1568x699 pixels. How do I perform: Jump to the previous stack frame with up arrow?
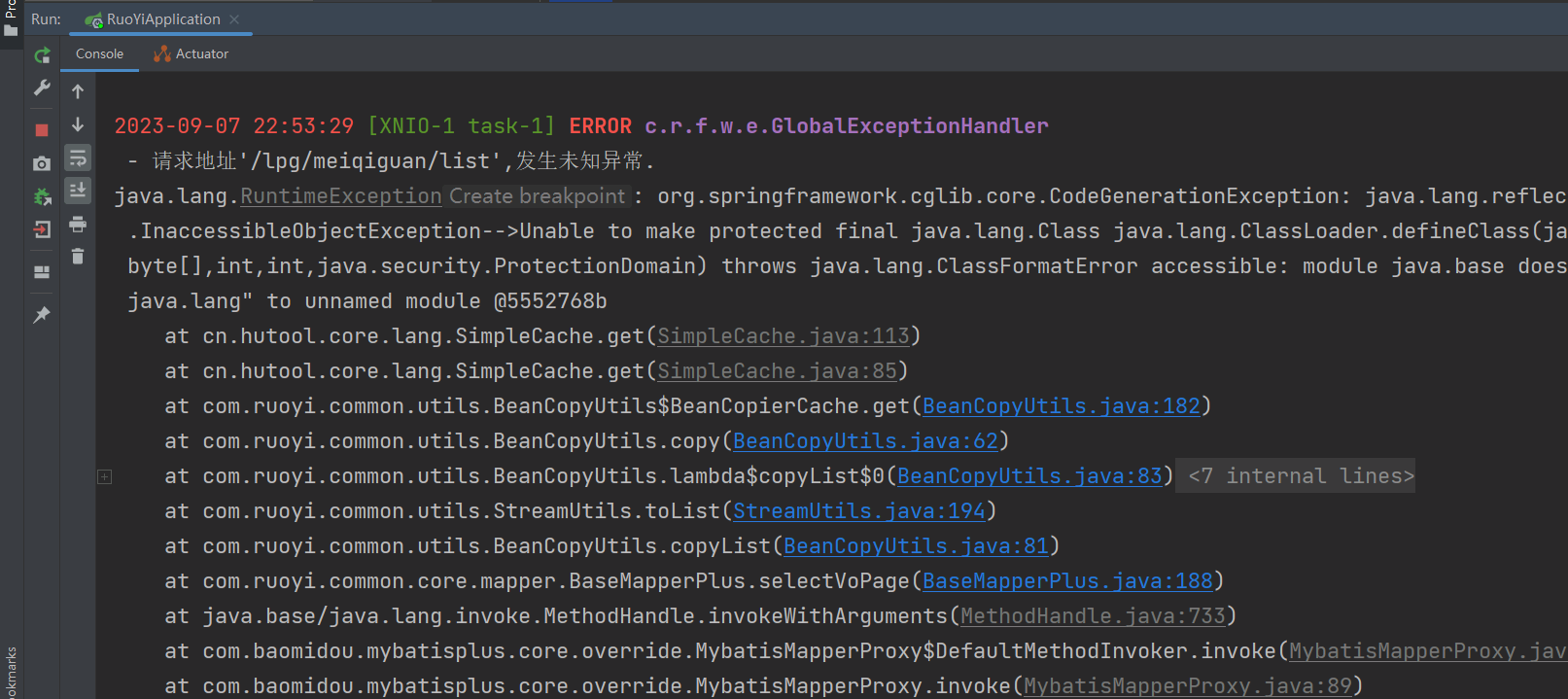coord(78,91)
